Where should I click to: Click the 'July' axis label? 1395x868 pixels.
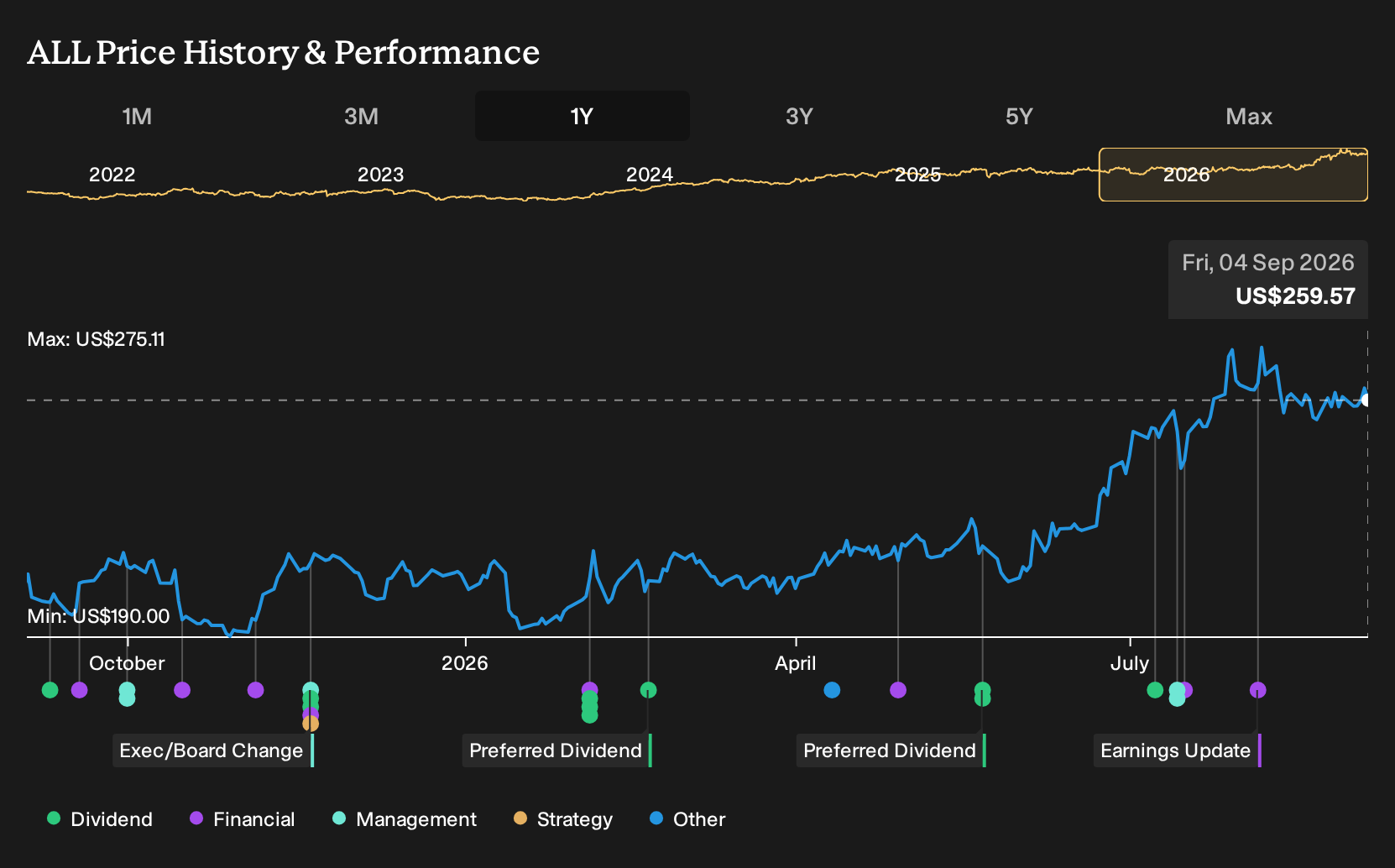click(x=1130, y=663)
